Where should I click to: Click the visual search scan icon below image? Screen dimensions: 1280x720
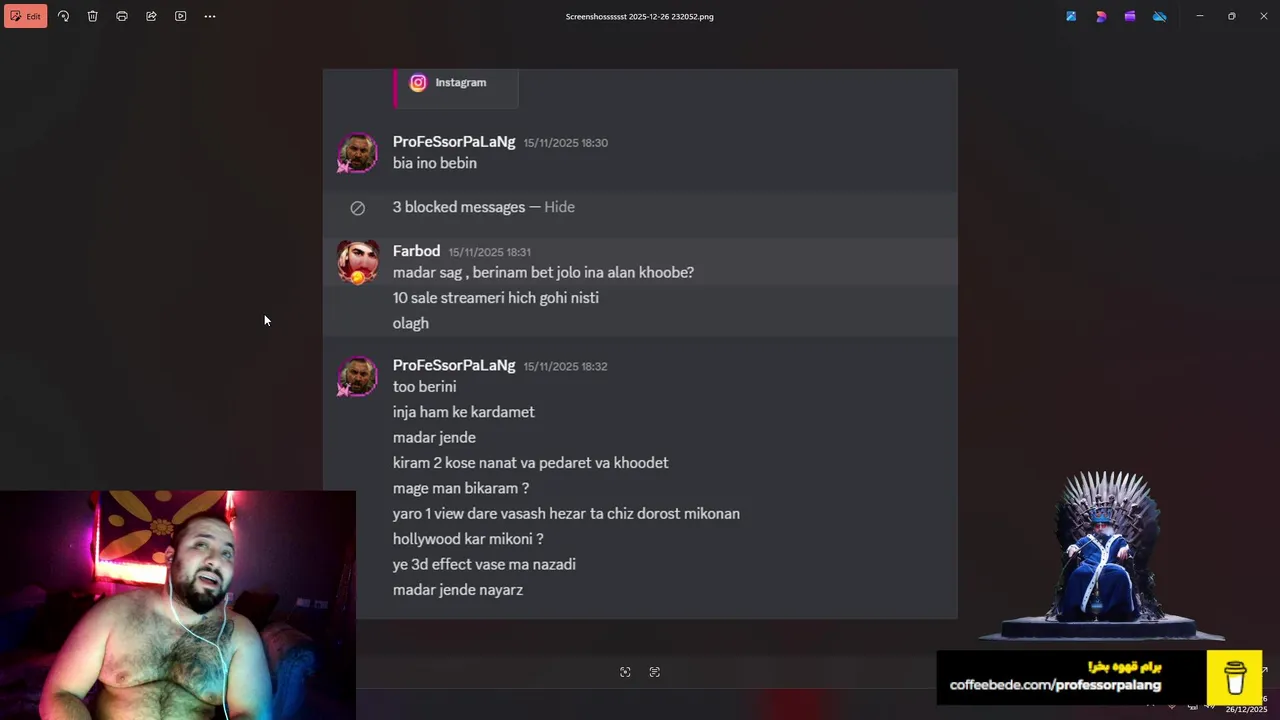click(625, 672)
